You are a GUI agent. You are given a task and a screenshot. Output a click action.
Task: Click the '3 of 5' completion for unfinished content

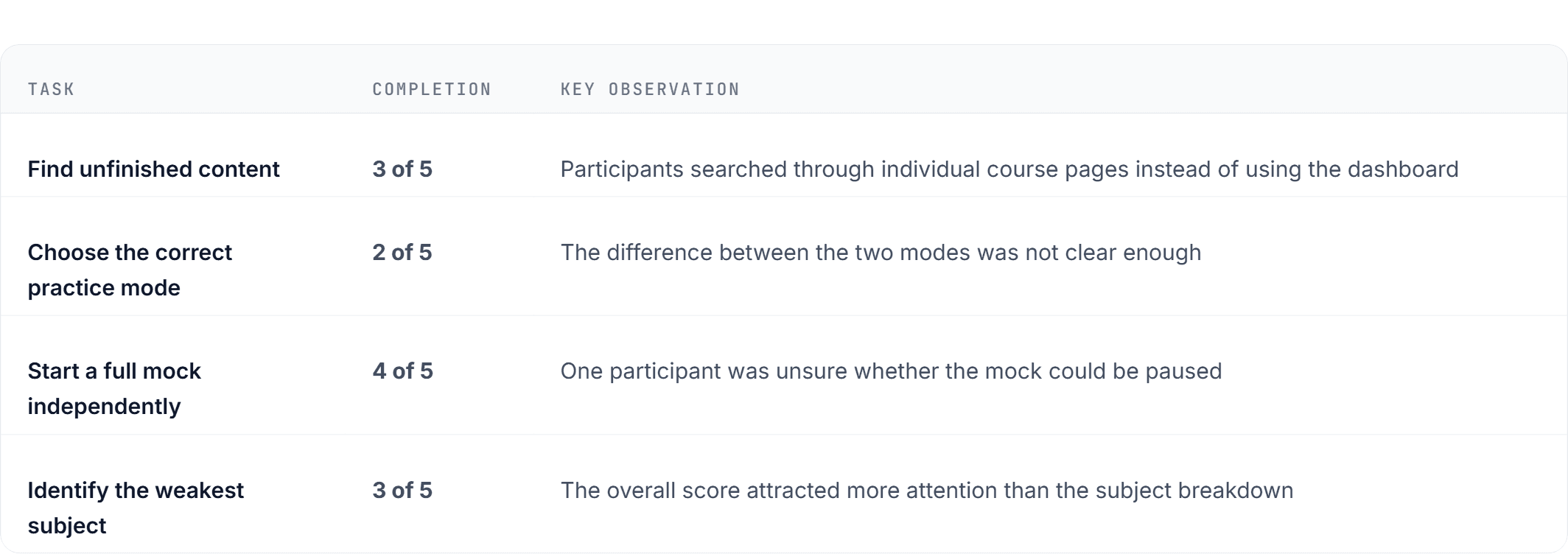pos(402,169)
